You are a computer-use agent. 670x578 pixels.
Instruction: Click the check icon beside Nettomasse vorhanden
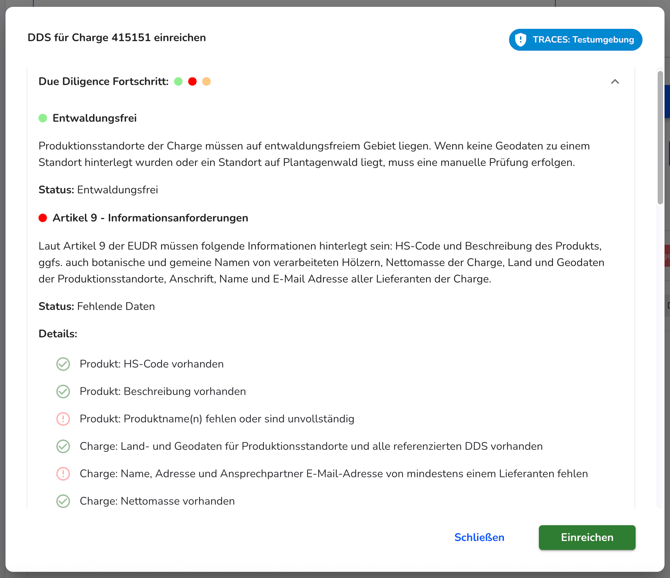63,501
